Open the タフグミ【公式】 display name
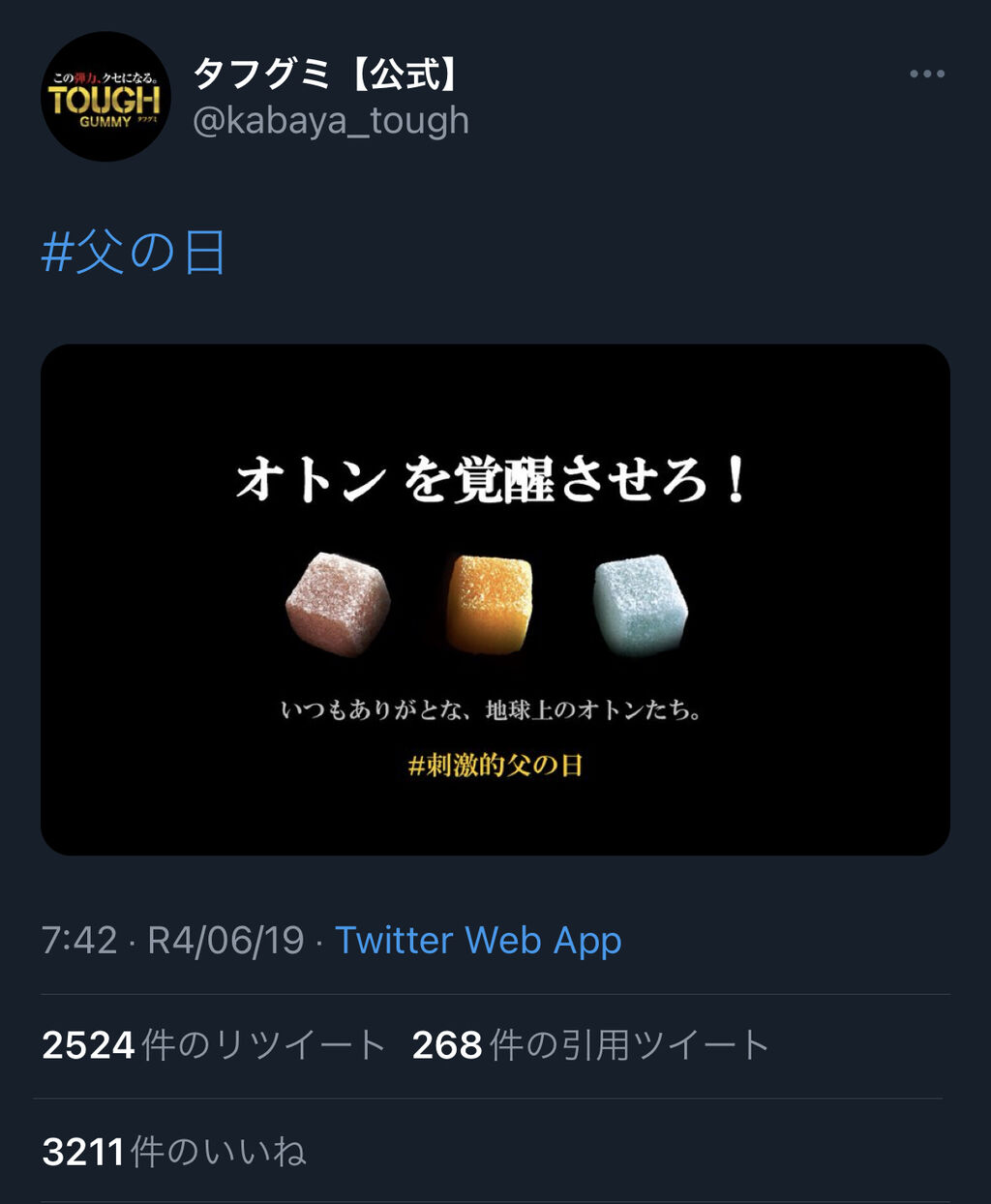 327,74
